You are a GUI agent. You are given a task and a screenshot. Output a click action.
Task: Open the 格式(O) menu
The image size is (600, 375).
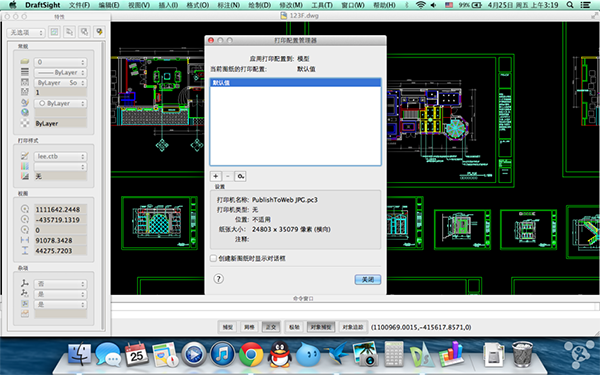(197, 5)
